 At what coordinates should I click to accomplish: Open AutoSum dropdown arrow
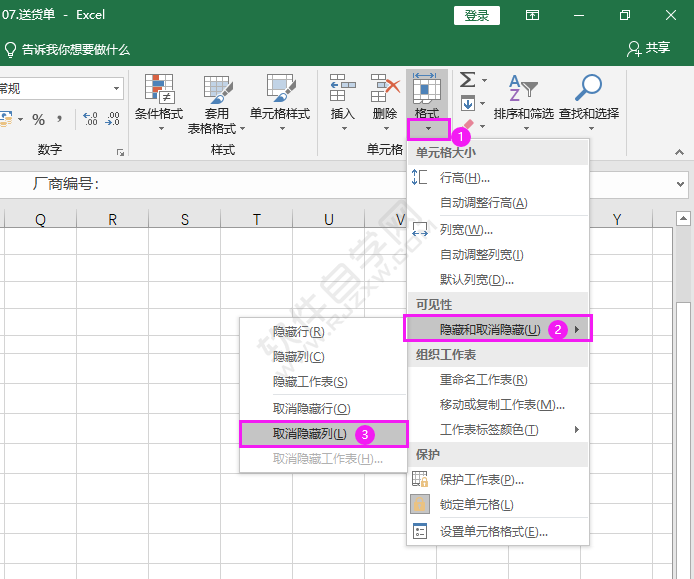(485, 81)
